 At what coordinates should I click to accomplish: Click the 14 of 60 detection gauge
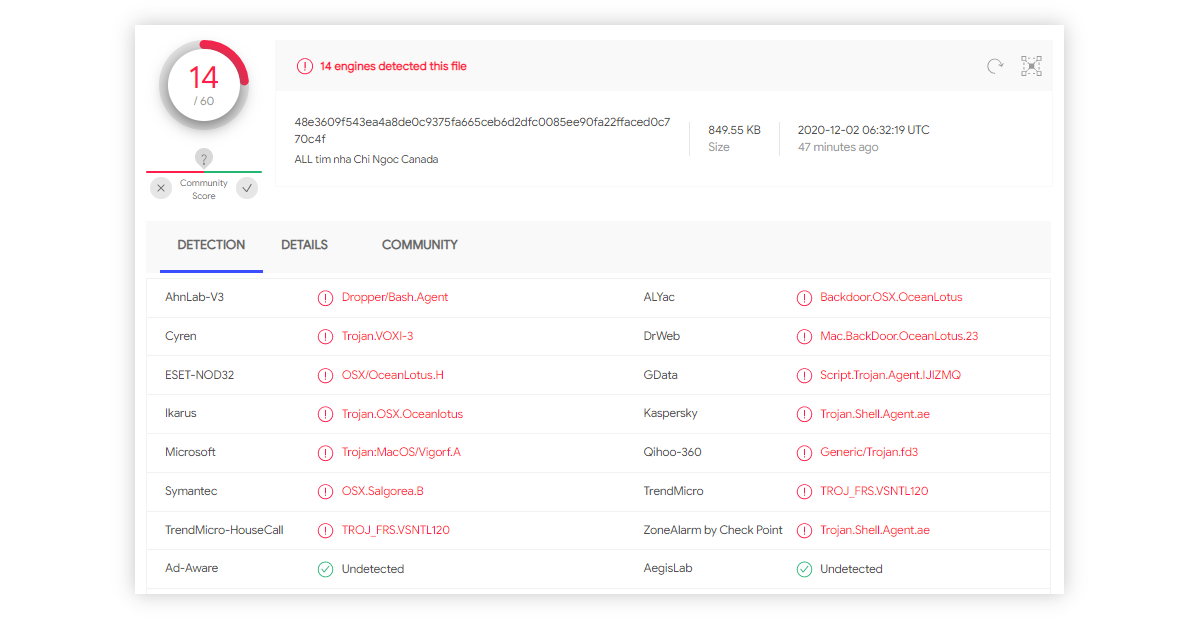(x=204, y=85)
